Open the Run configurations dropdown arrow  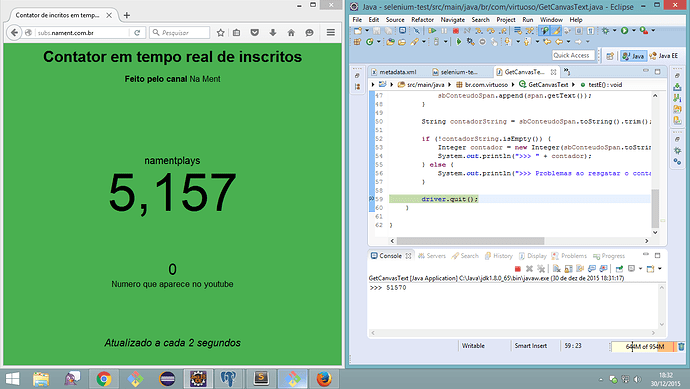(x=634, y=31)
